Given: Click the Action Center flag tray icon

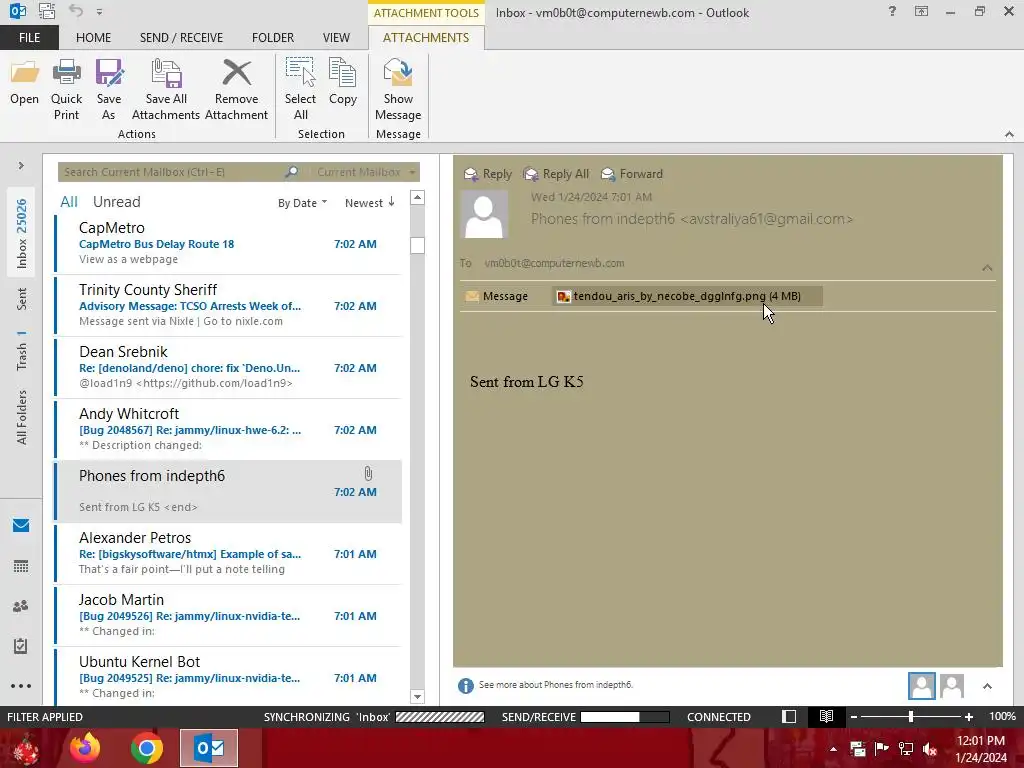Looking at the screenshot, I should pos(881,749).
